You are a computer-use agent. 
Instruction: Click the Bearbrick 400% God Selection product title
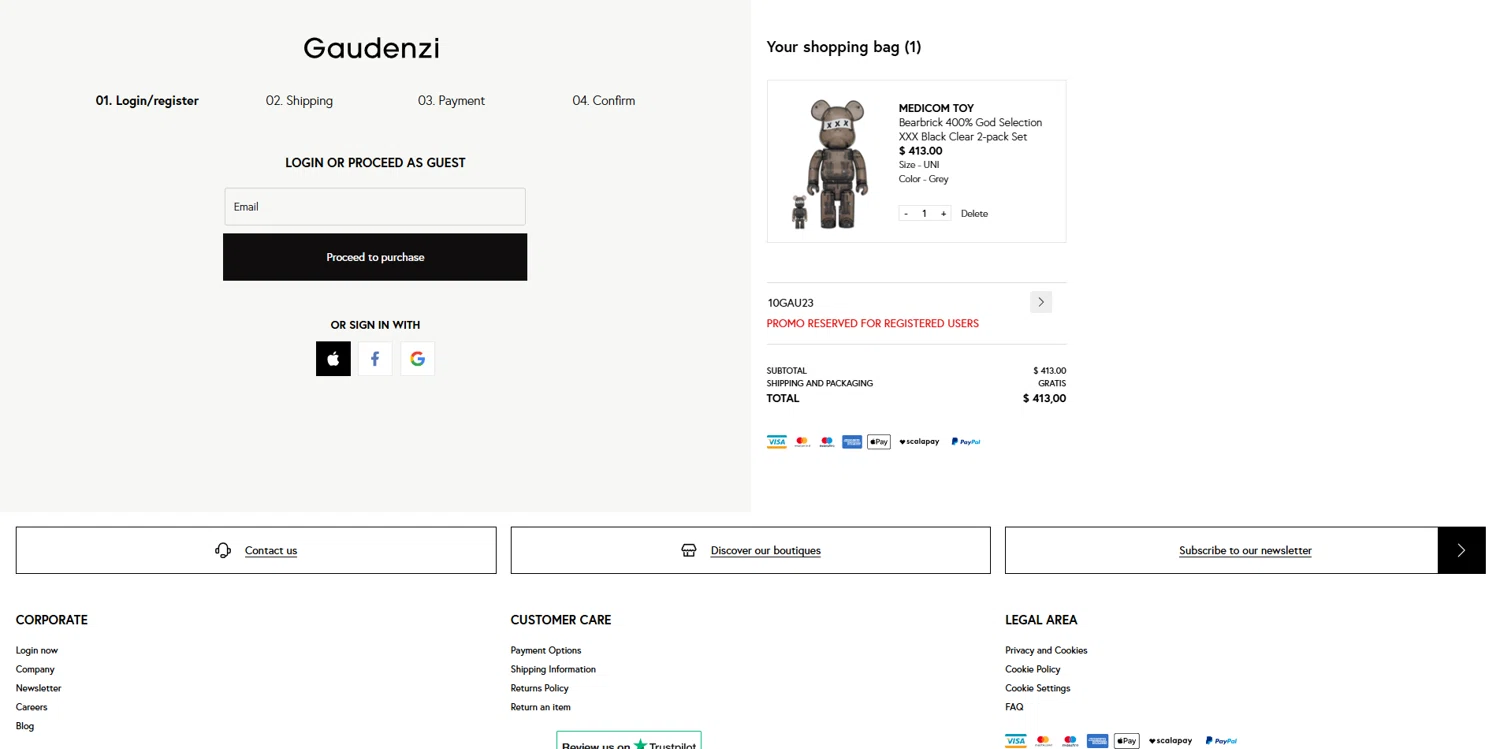pyautogui.click(x=970, y=129)
